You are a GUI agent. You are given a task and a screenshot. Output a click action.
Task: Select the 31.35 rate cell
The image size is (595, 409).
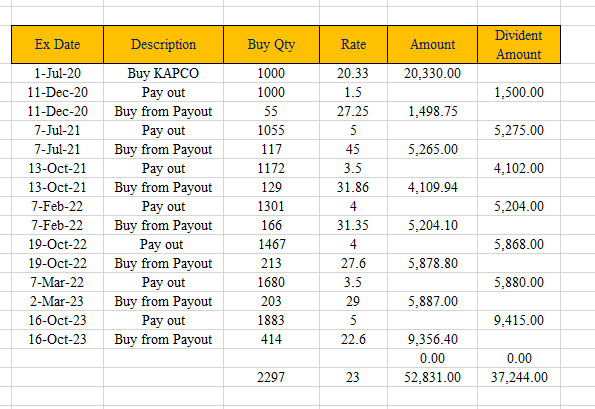(x=353, y=225)
